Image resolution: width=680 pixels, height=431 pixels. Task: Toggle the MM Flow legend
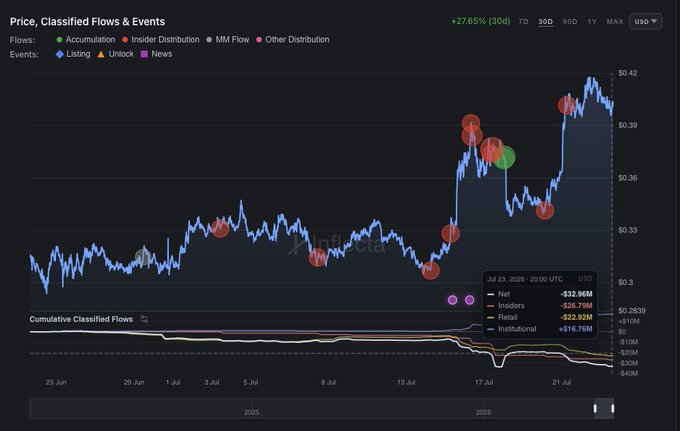tap(228, 39)
